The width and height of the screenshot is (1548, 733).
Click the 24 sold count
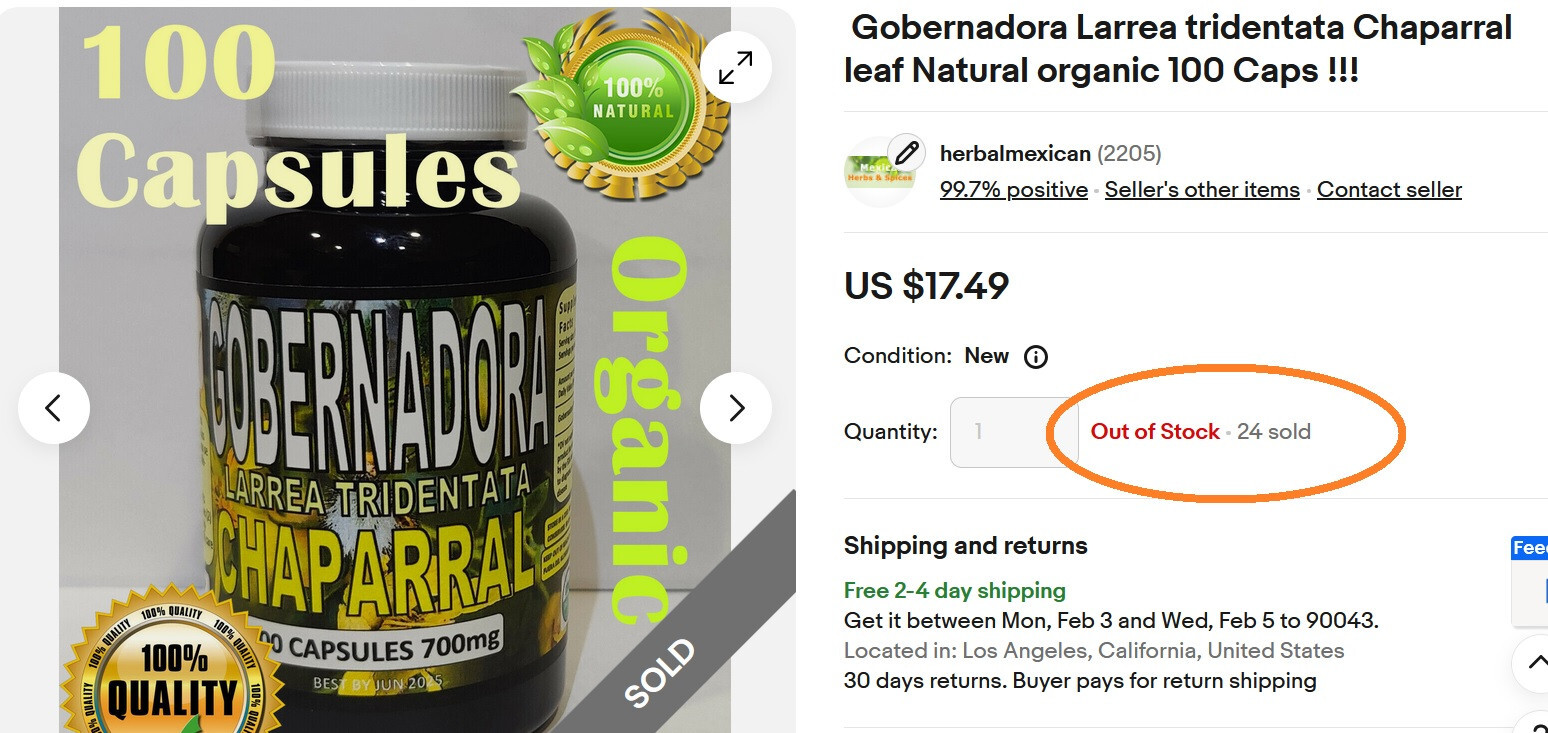click(x=1274, y=432)
